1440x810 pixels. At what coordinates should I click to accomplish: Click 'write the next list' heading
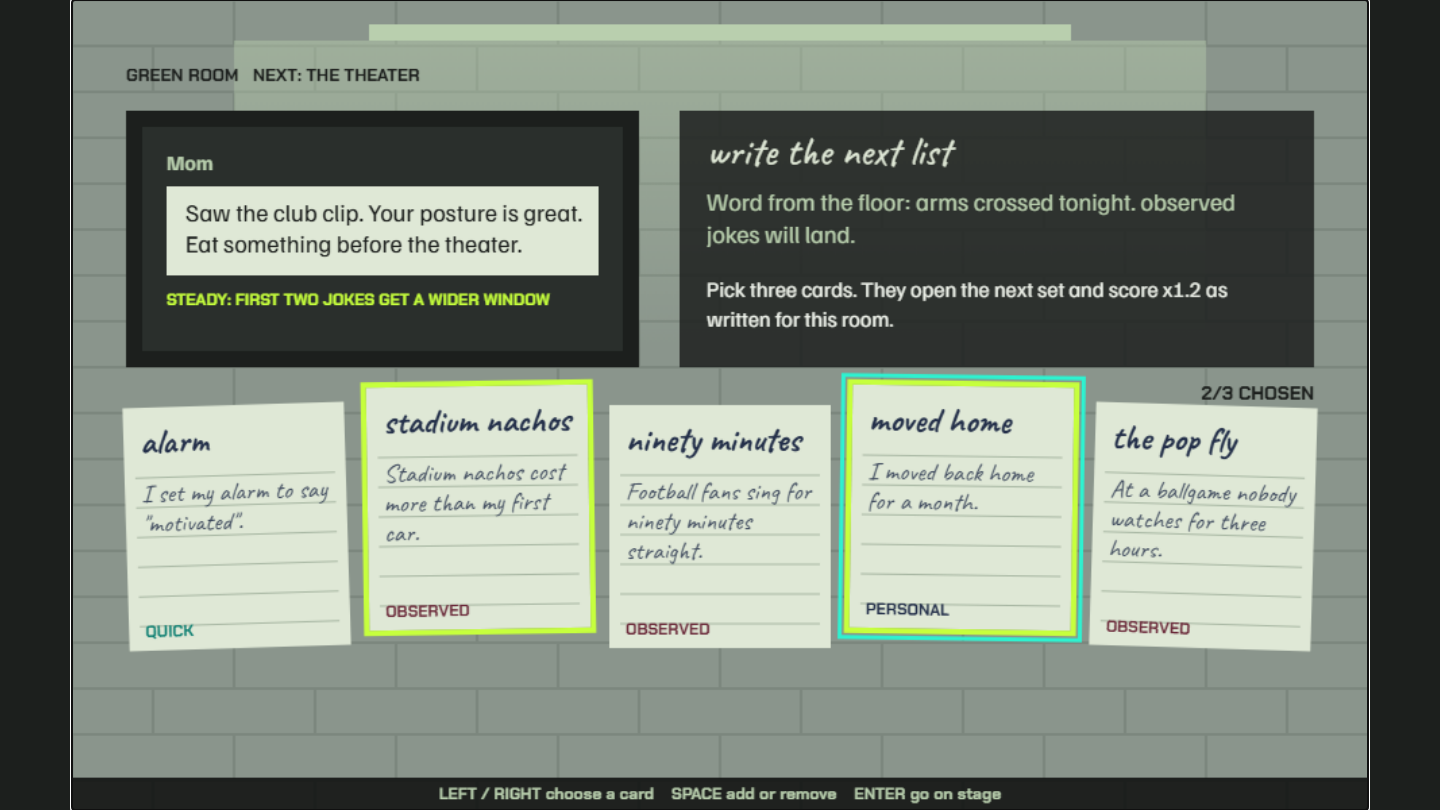click(832, 153)
